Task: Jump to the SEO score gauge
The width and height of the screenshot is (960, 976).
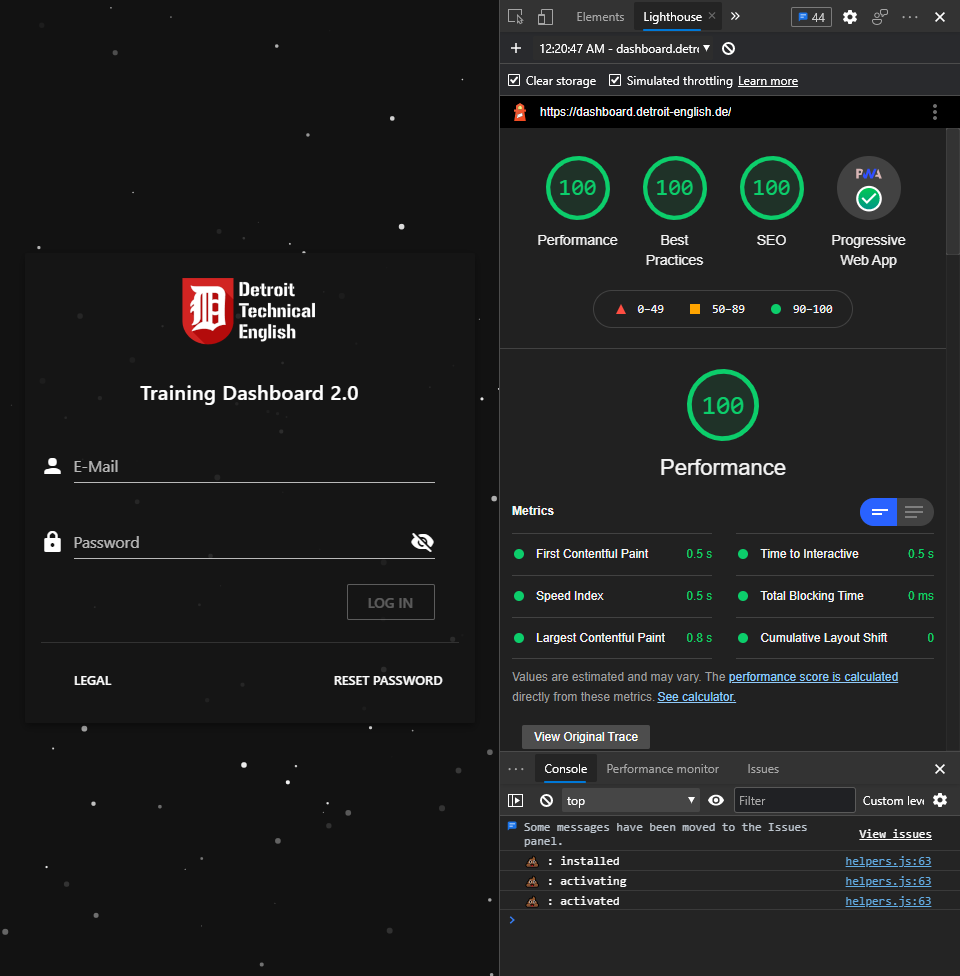Action: click(x=772, y=188)
